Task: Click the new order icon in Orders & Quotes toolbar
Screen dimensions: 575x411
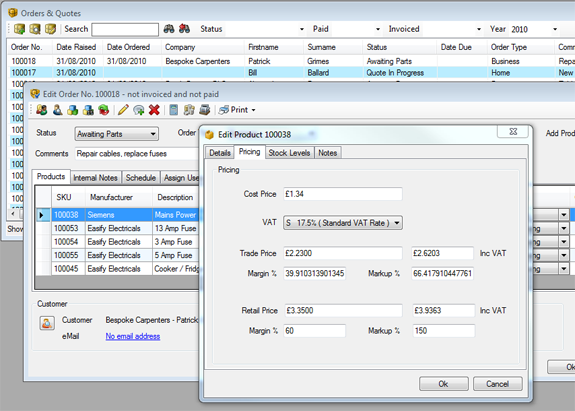Action: pos(19,29)
